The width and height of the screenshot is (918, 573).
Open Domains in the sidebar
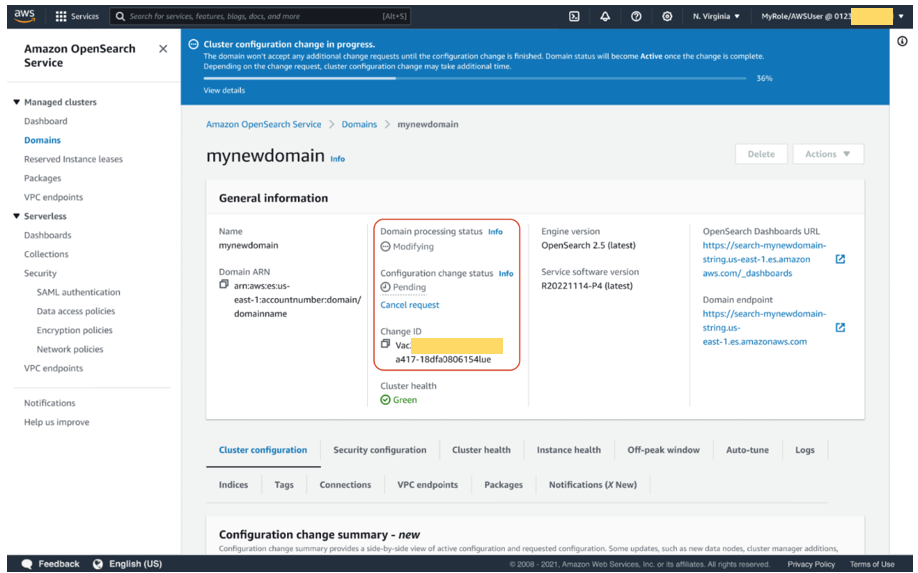(x=42, y=140)
